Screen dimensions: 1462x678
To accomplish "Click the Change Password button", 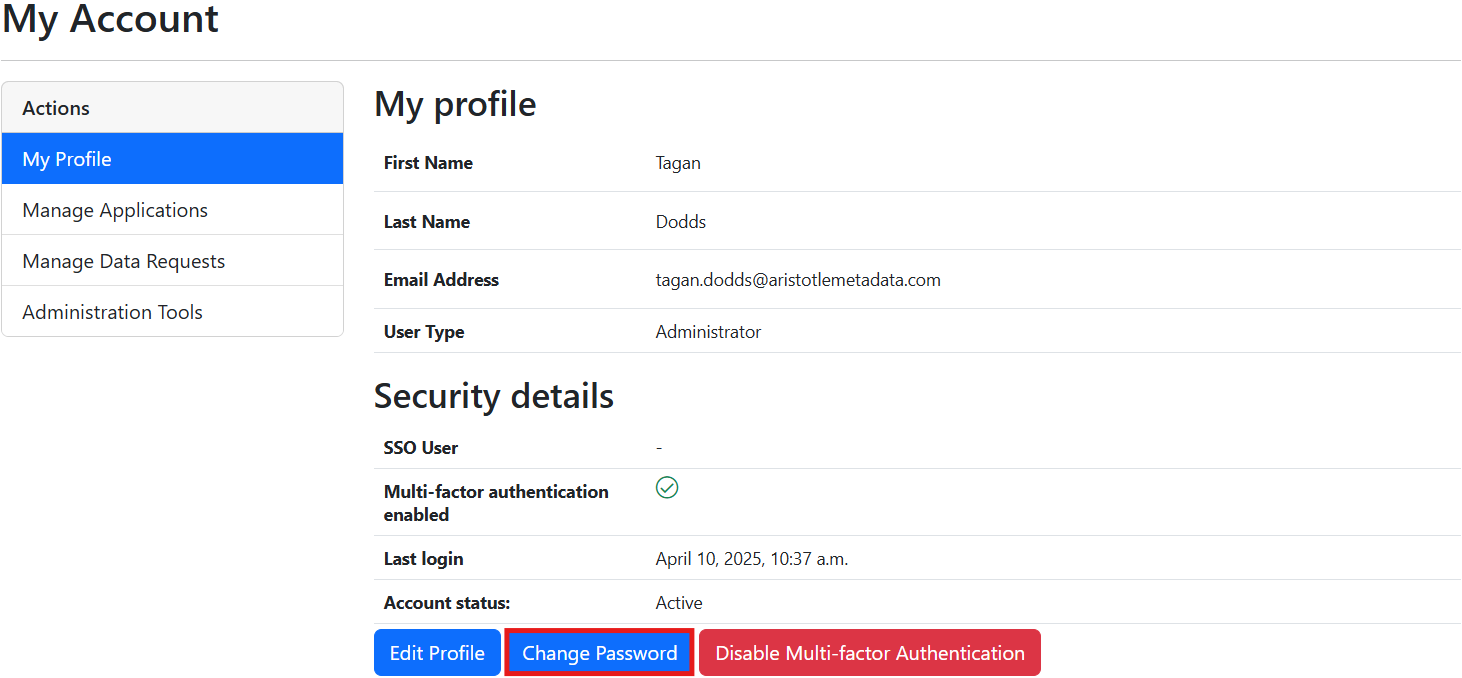I will 599,653.
